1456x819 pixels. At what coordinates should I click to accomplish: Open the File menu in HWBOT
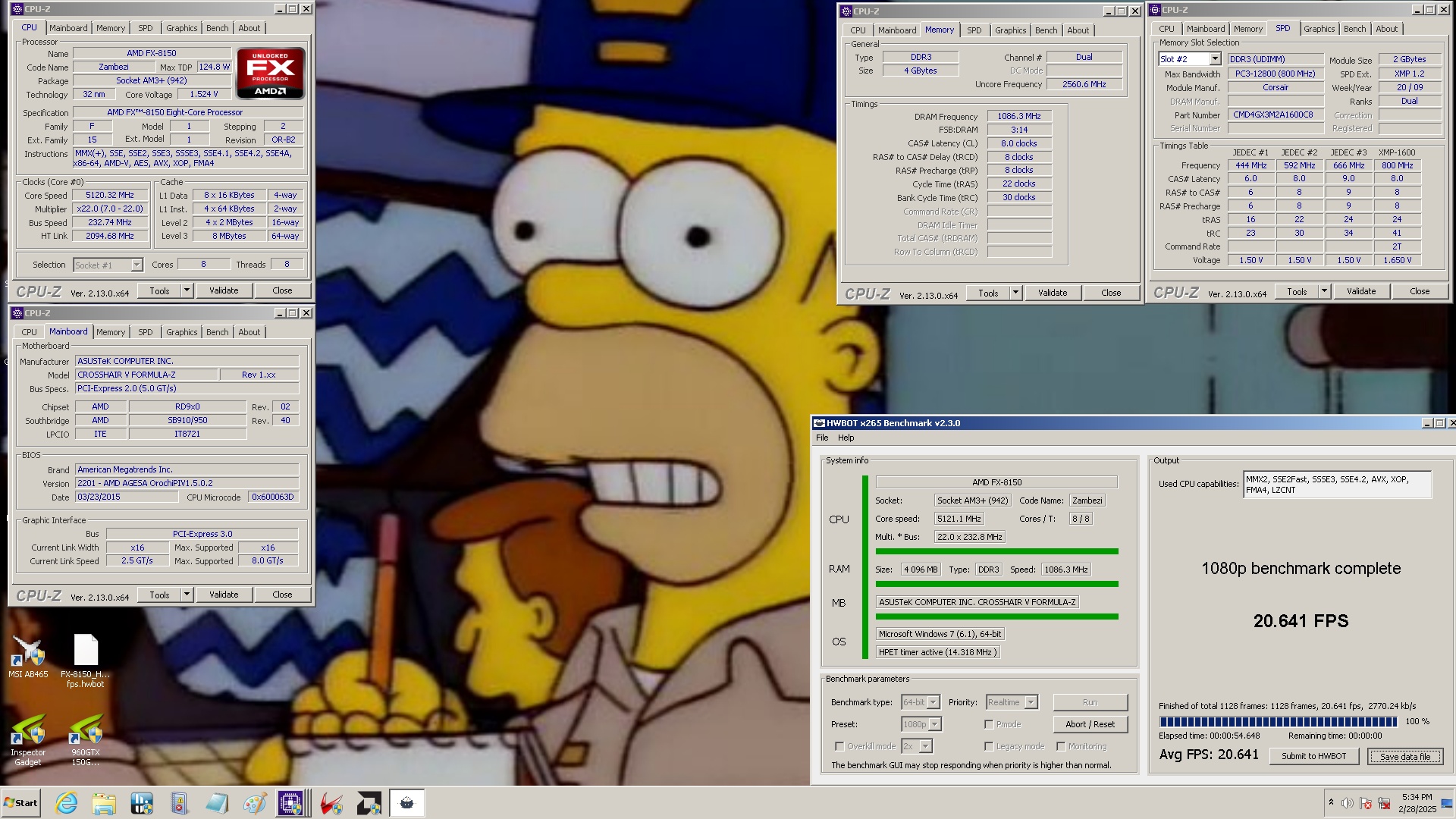point(822,438)
